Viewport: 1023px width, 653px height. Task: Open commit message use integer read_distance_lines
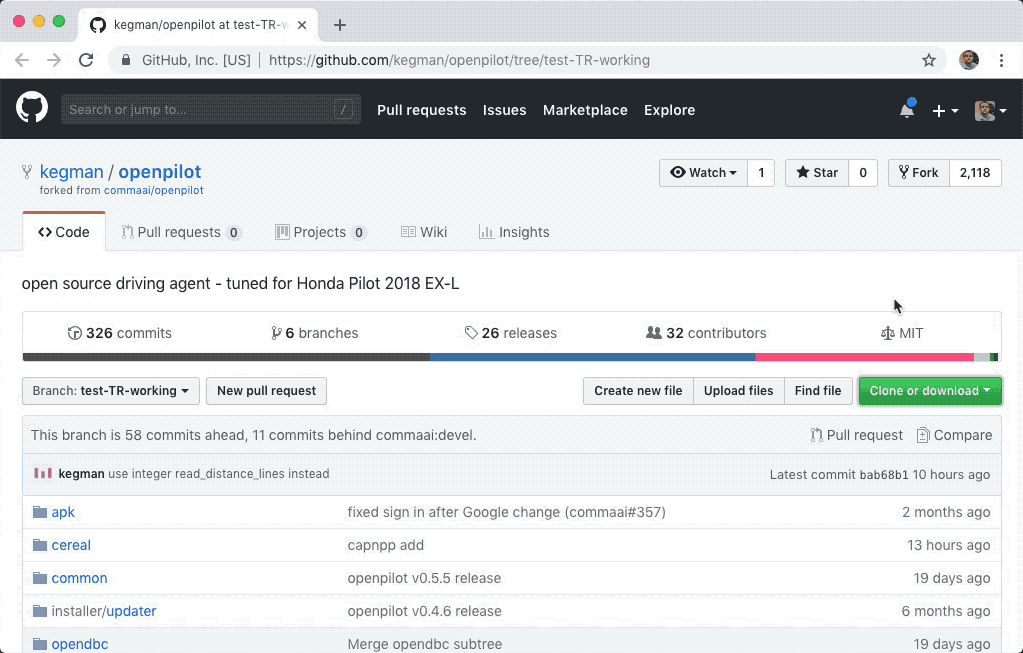tap(219, 474)
